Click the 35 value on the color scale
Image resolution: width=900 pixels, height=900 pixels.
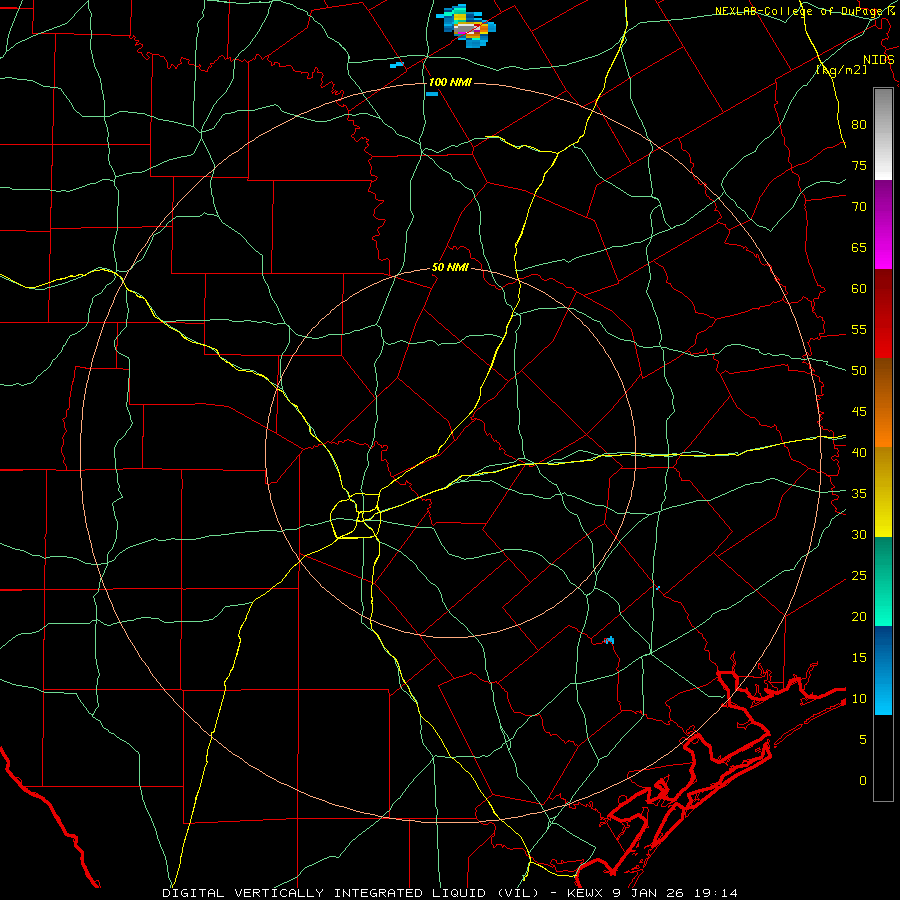(859, 494)
